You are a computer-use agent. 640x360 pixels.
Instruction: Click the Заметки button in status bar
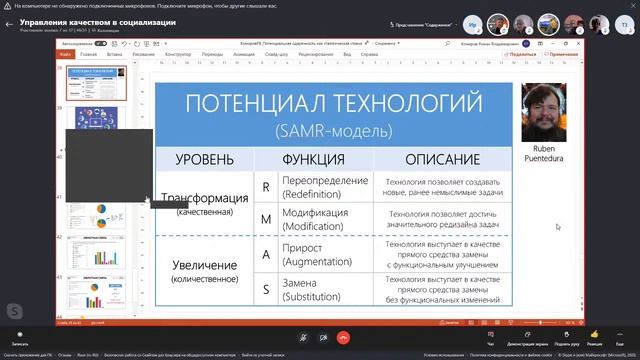click(x=449, y=322)
